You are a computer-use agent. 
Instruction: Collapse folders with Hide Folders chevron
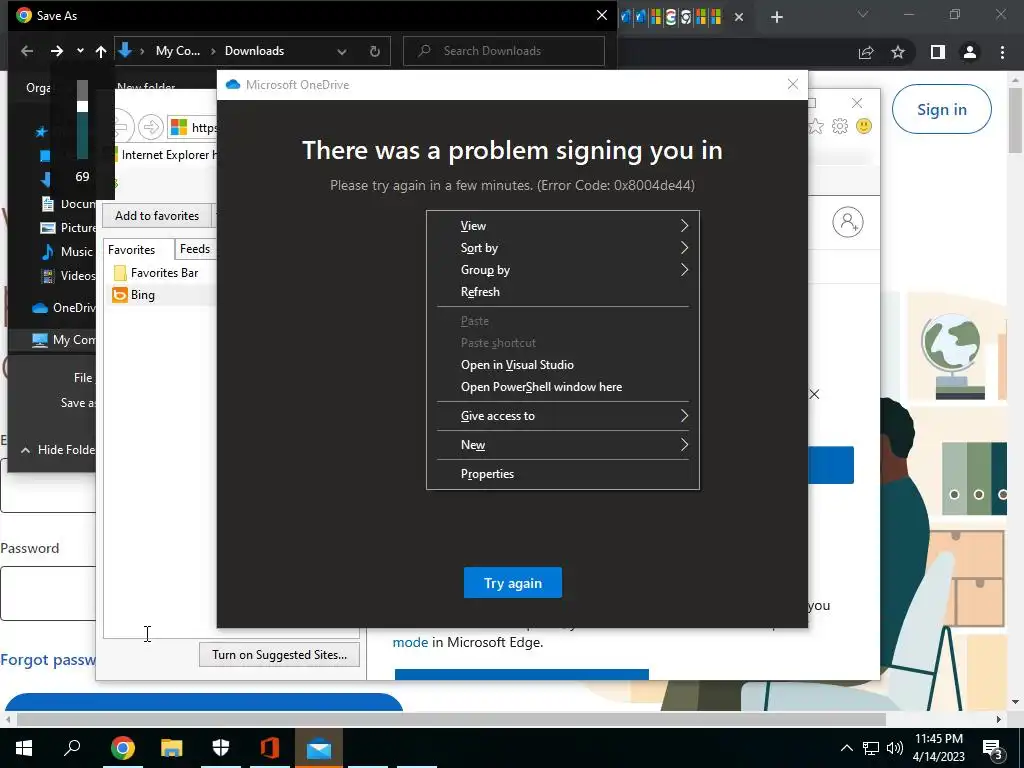click(x=25, y=450)
